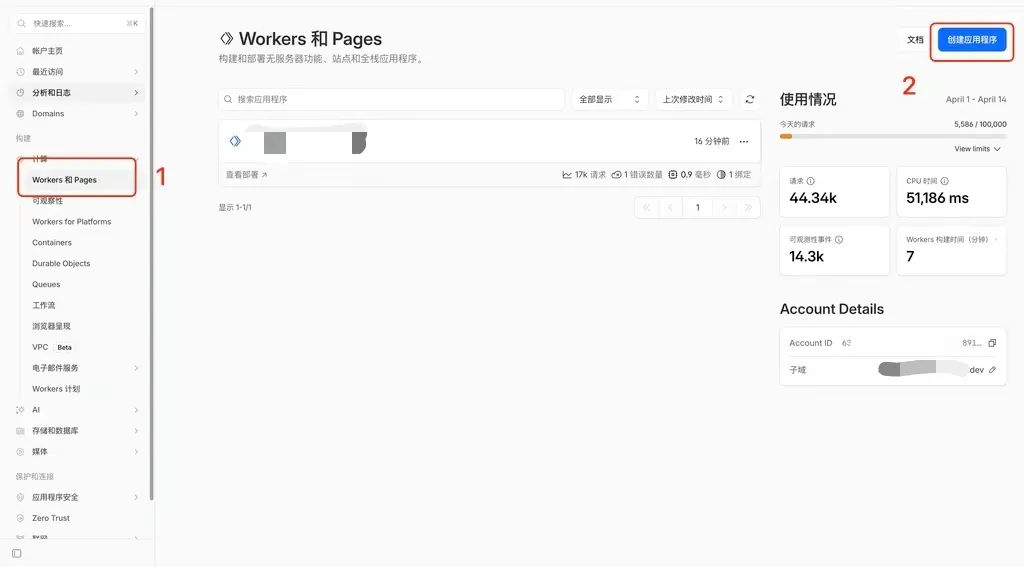
Task: Go to first page of results
Action: pos(647,208)
